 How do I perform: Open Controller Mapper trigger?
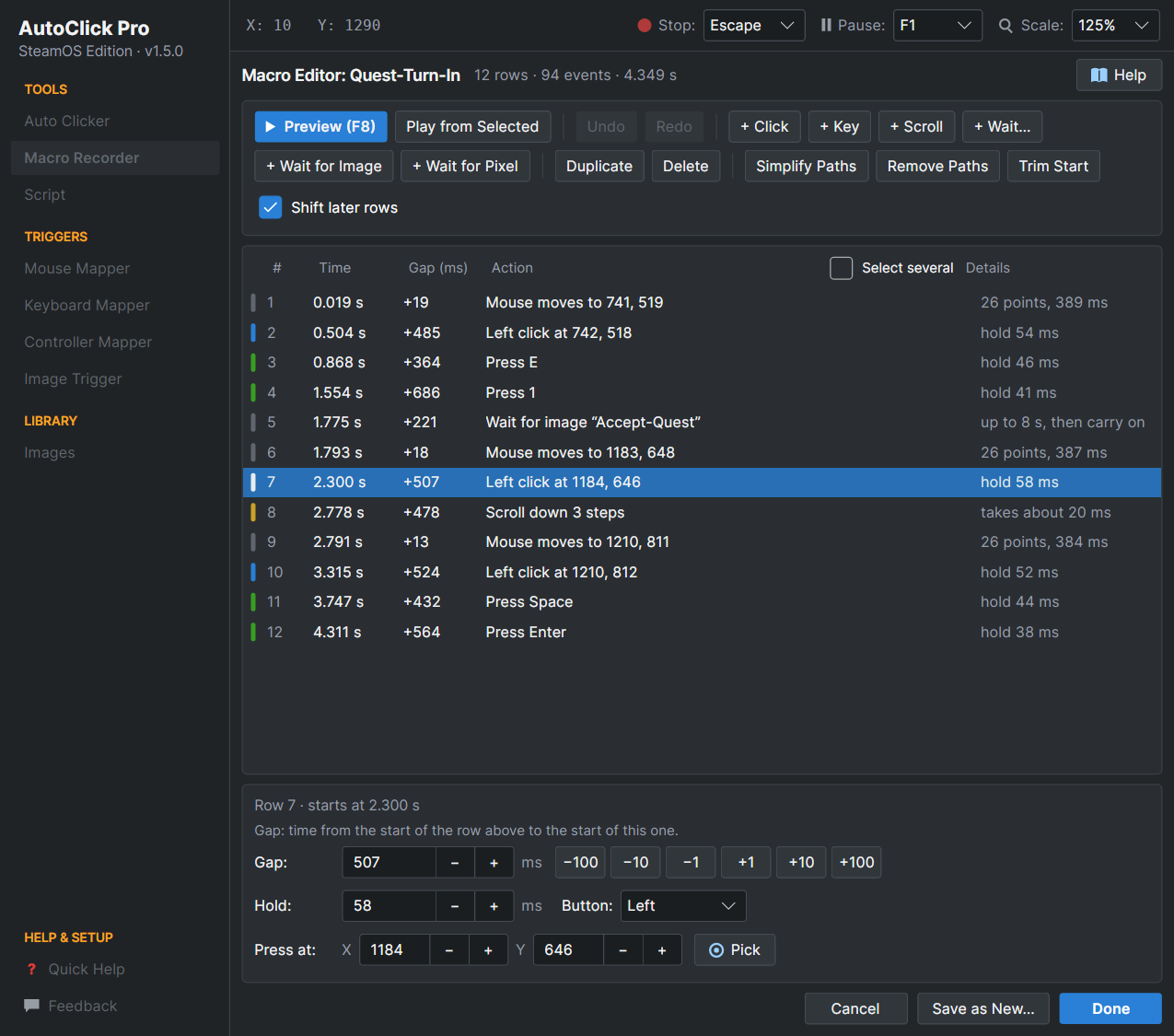115,342
